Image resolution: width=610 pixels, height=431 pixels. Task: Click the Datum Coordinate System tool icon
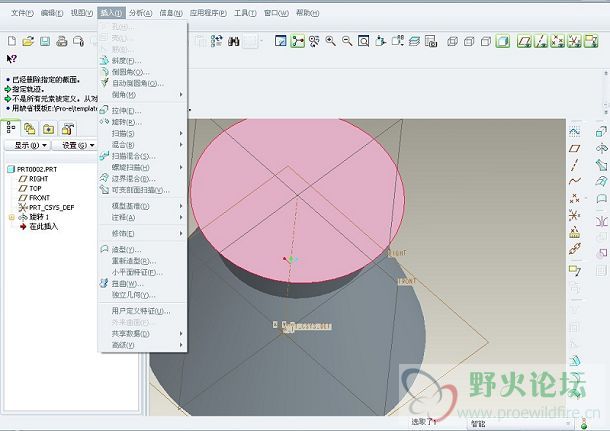click(575, 215)
